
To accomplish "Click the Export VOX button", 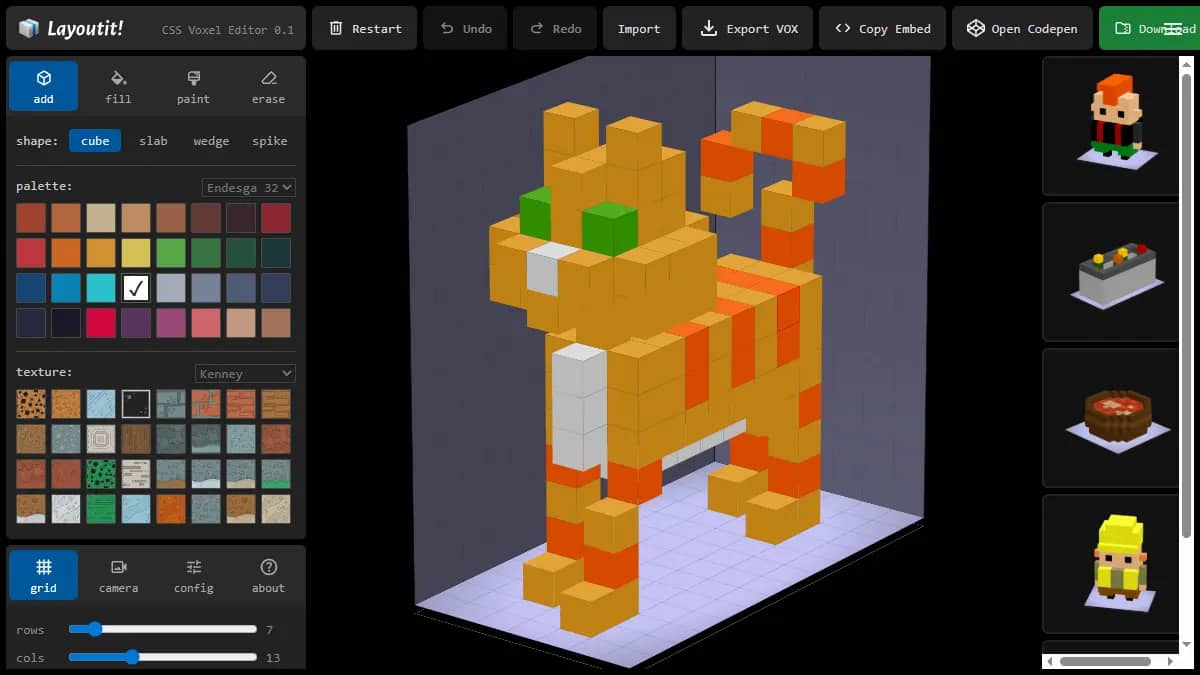I will 748,28.
